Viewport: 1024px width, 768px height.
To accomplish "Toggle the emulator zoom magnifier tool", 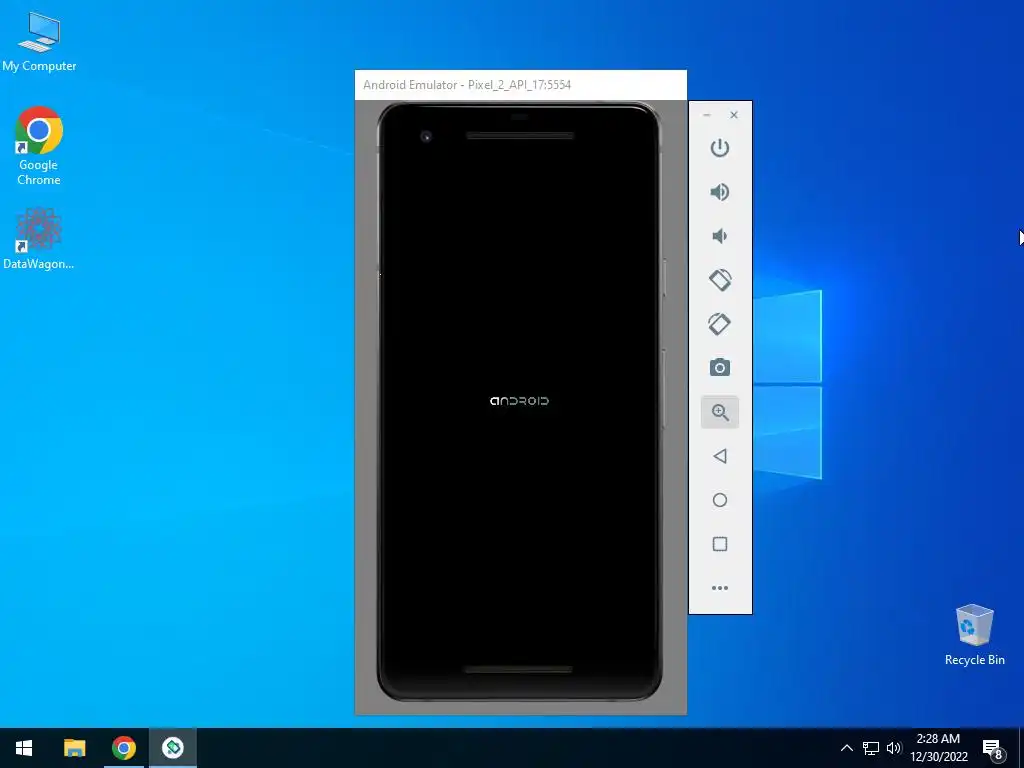I will (720, 412).
